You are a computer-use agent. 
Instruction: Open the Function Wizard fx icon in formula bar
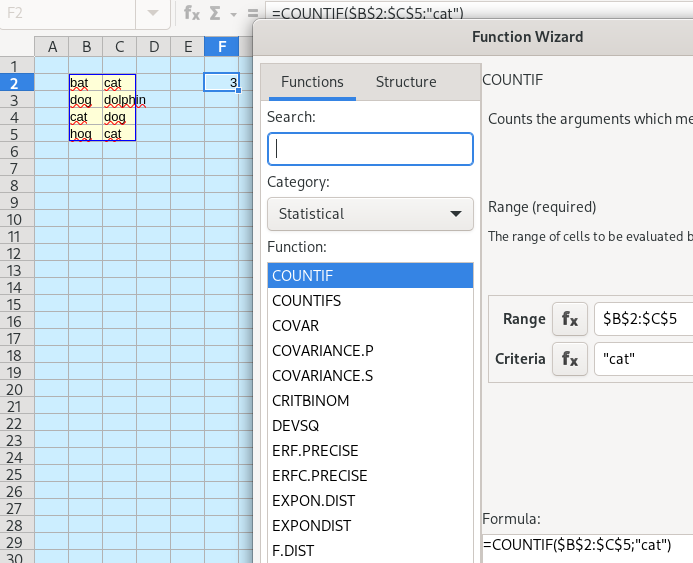pos(192,13)
